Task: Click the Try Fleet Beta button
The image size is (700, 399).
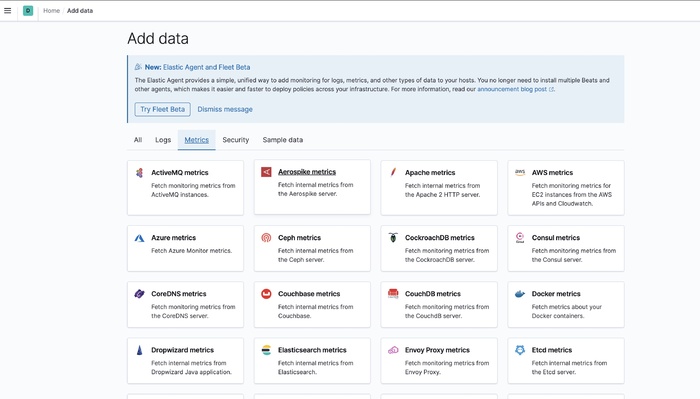Action: 162,109
